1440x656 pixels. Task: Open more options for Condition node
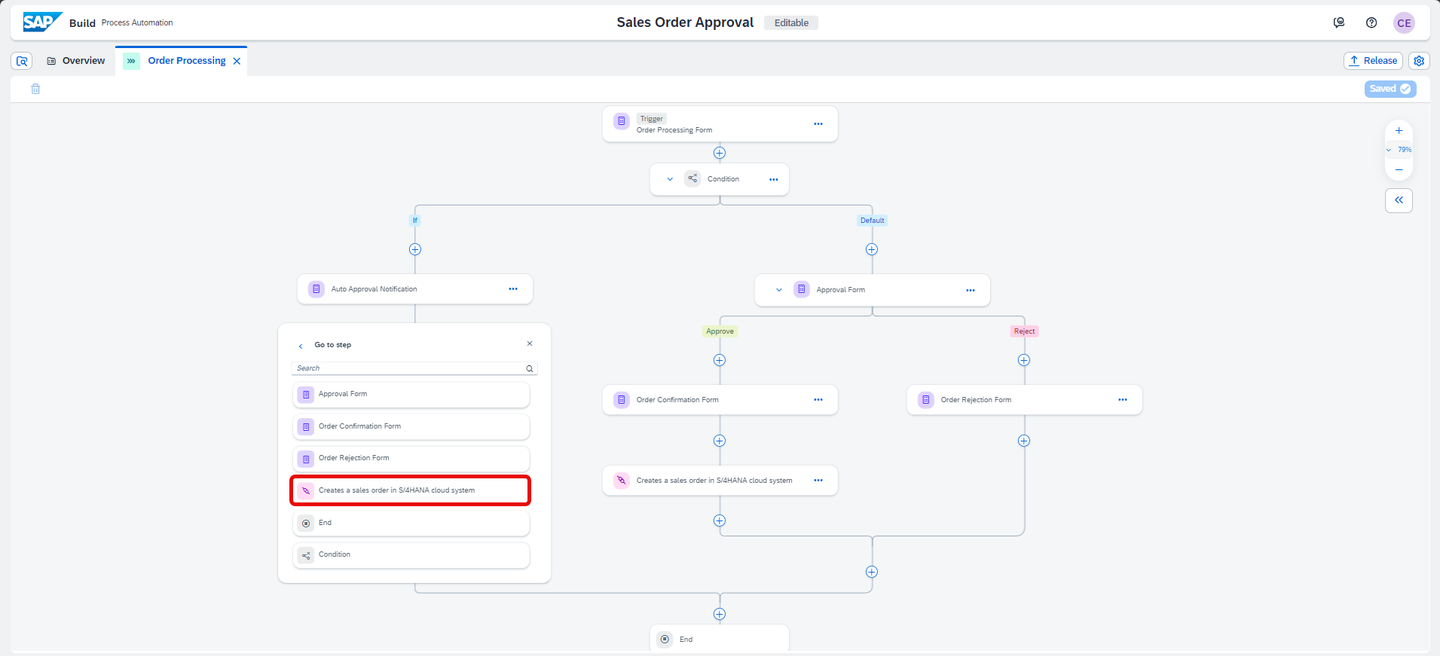click(773, 179)
